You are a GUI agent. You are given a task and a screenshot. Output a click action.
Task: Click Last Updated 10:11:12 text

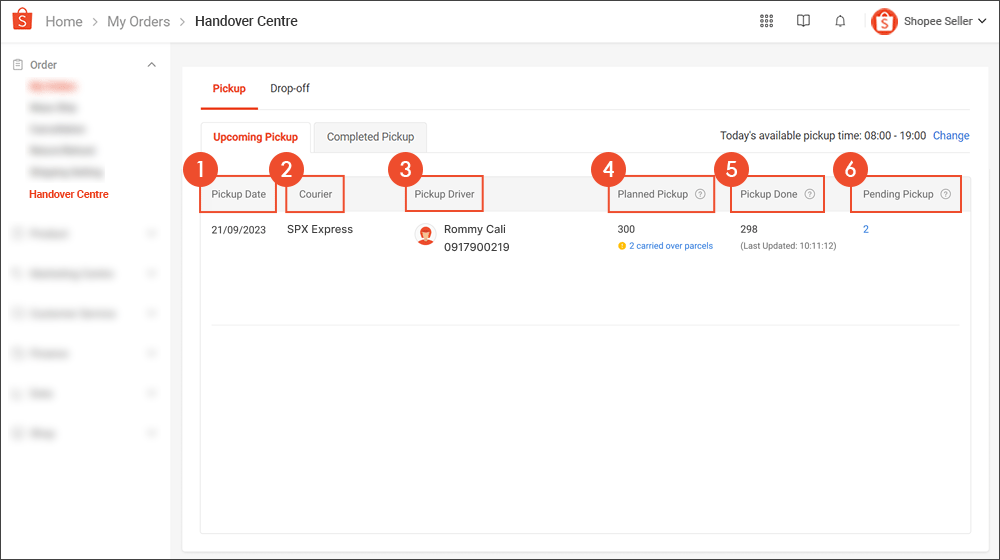tap(788, 246)
